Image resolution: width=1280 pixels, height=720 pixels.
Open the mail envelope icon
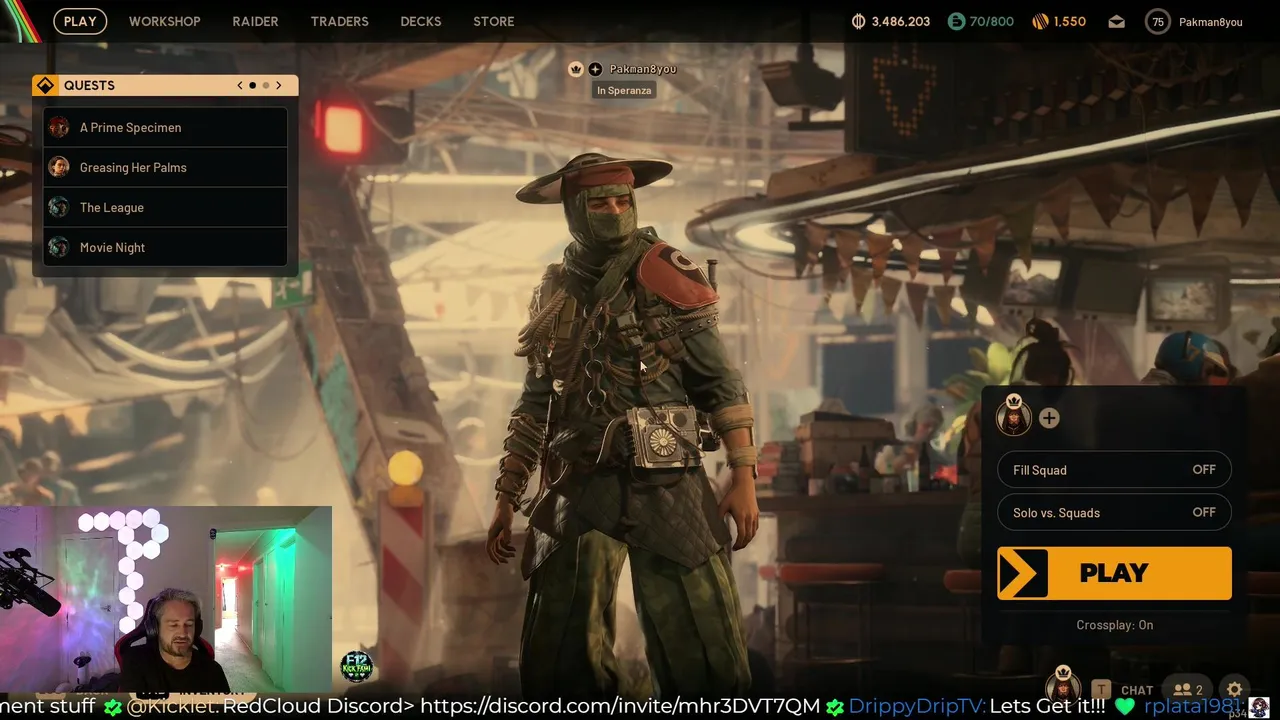click(x=1116, y=22)
